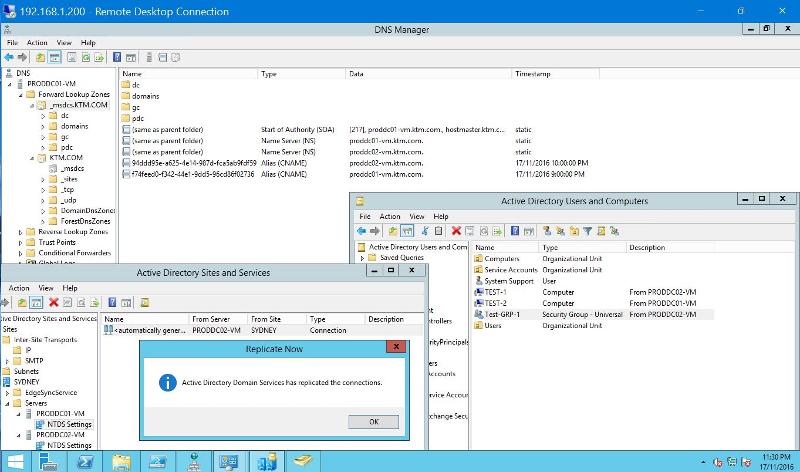Click Create new organizational unit icon in AD Users toolbar
The height and width of the screenshot is (472, 800).
click(x=574, y=231)
